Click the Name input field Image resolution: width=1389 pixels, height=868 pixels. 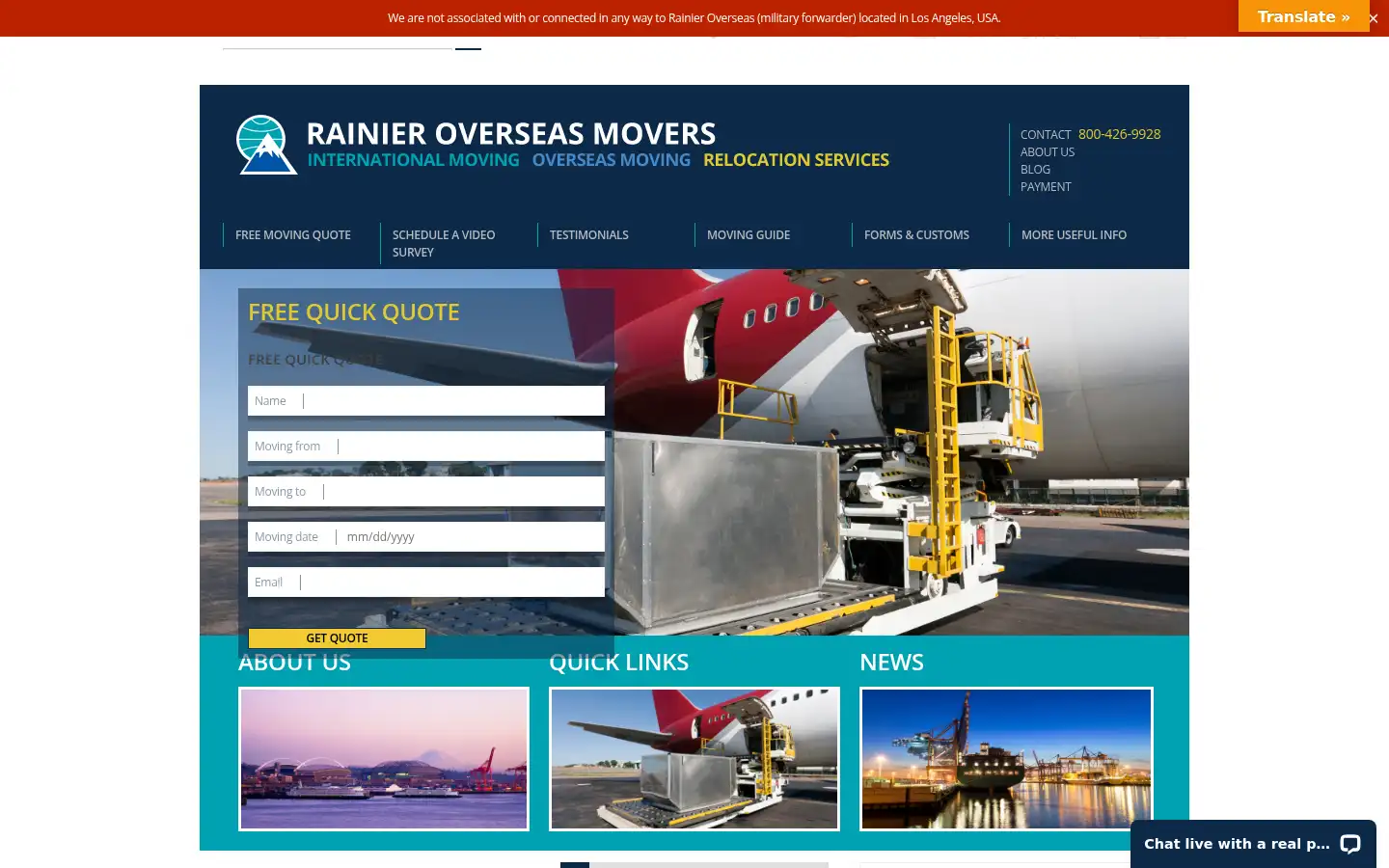pyautogui.click(x=426, y=401)
